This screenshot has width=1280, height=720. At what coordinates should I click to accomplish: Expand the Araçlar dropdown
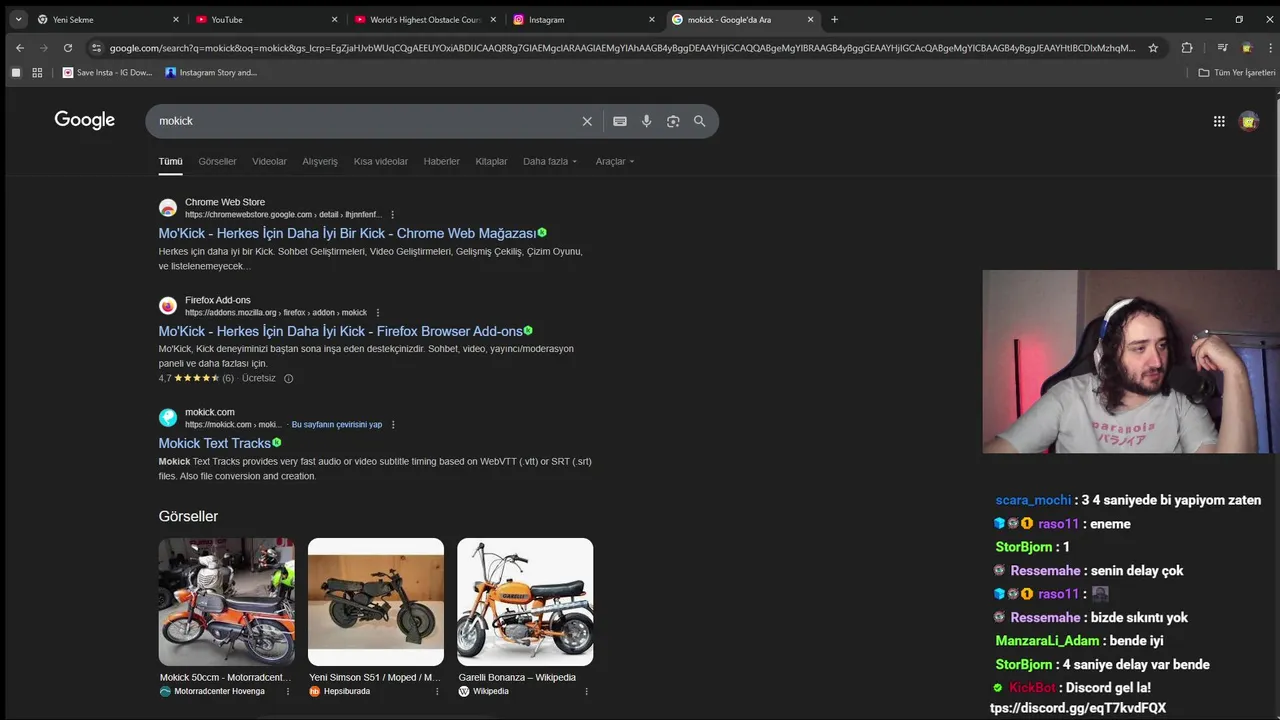[615, 161]
